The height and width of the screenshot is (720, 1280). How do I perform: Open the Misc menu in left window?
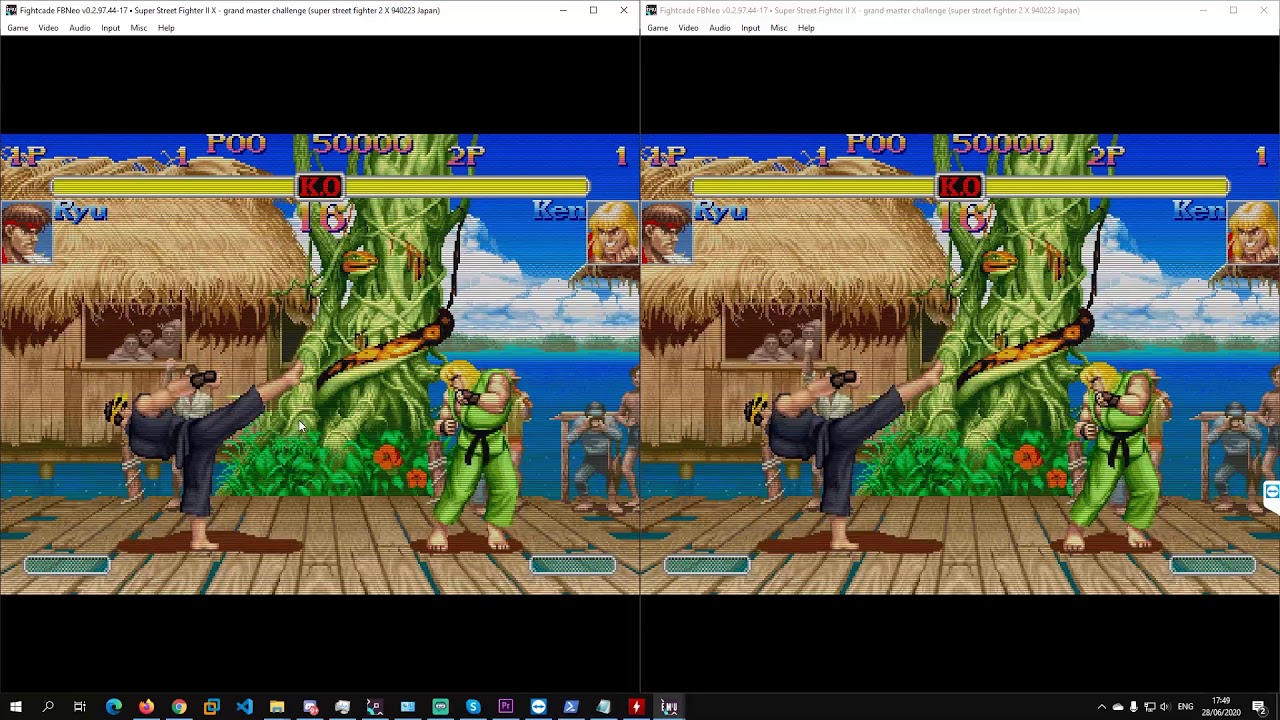(139, 28)
